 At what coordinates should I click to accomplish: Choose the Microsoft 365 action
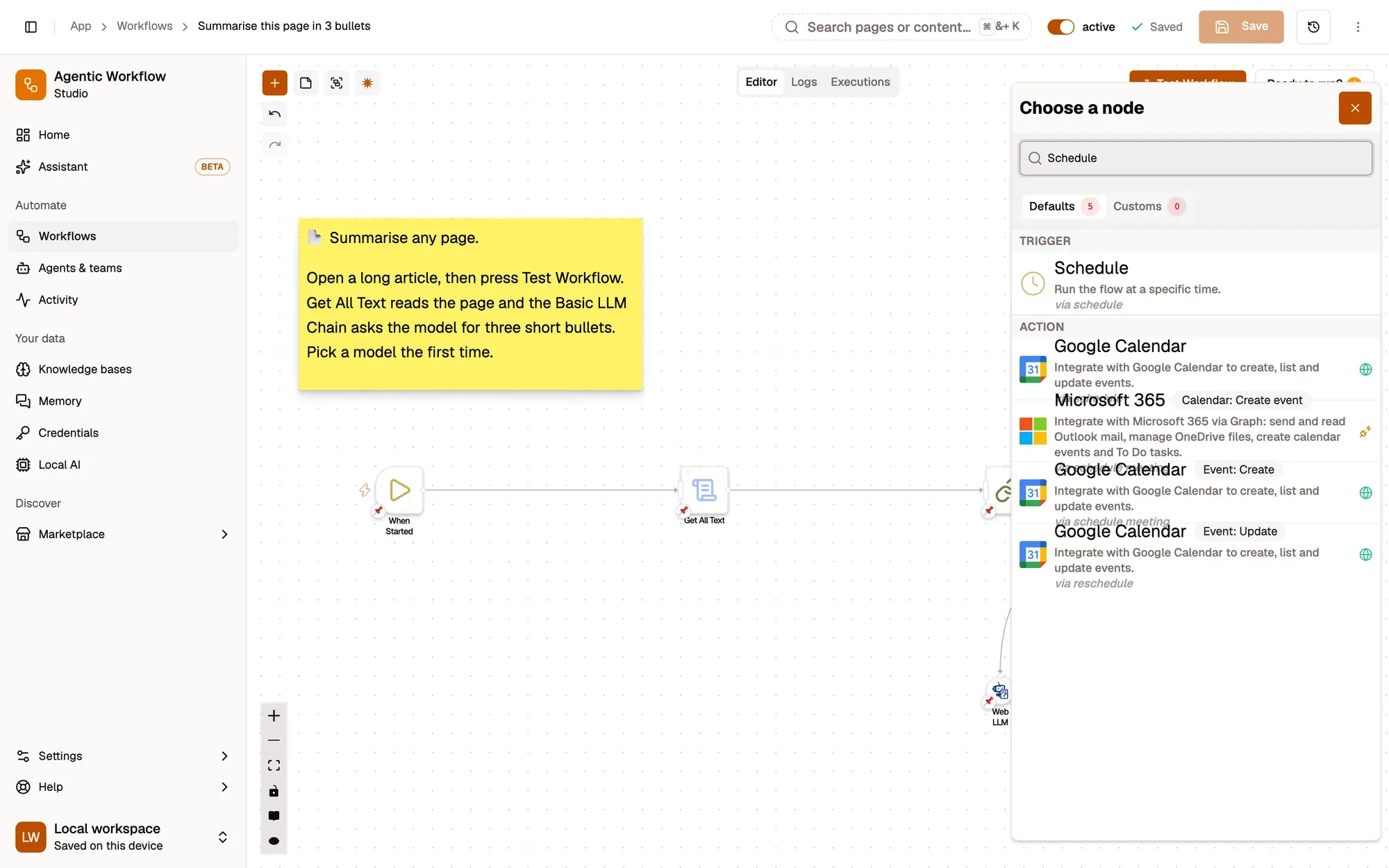(x=1195, y=431)
